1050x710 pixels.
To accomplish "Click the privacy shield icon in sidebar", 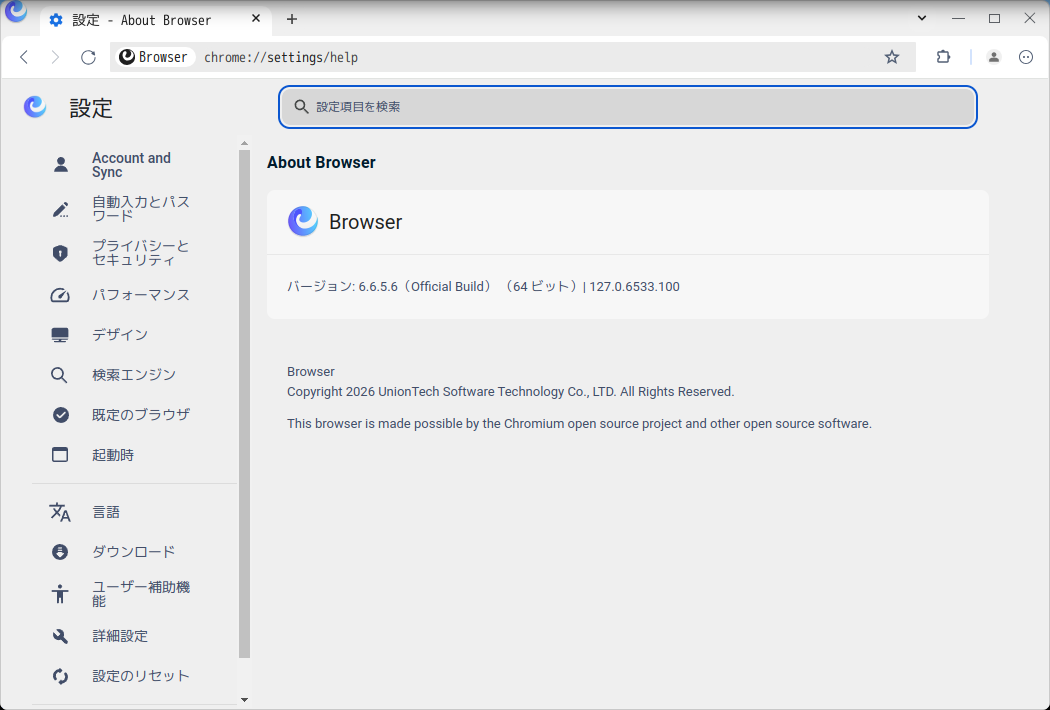I will (x=60, y=253).
